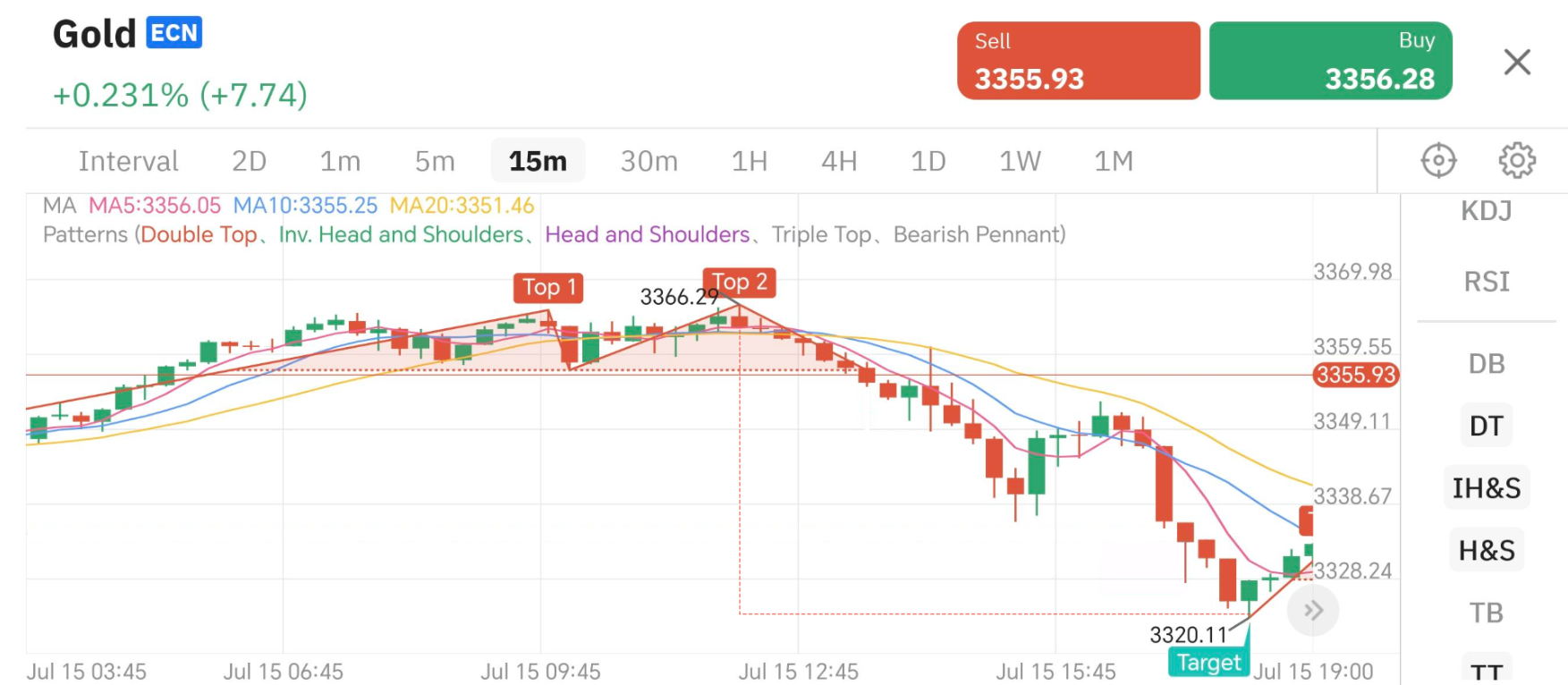Image resolution: width=1568 pixels, height=685 pixels.
Task: Select the H&S pattern in the sidebar
Action: click(x=1485, y=550)
